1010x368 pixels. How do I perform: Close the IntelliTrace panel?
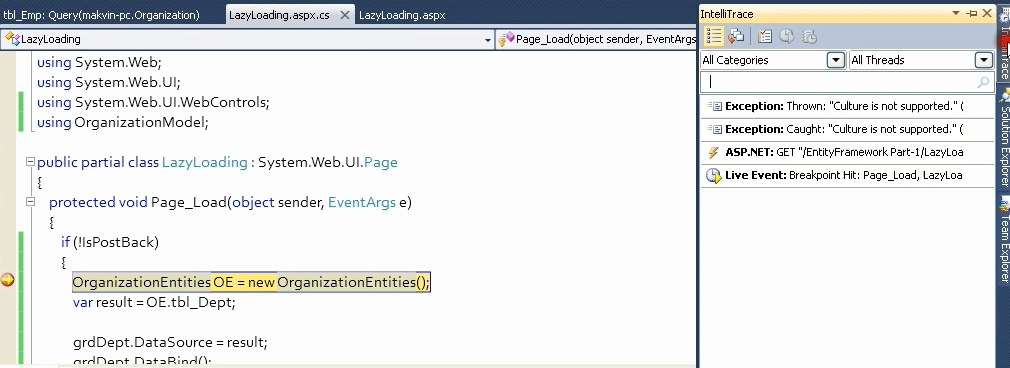click(987, 14)
